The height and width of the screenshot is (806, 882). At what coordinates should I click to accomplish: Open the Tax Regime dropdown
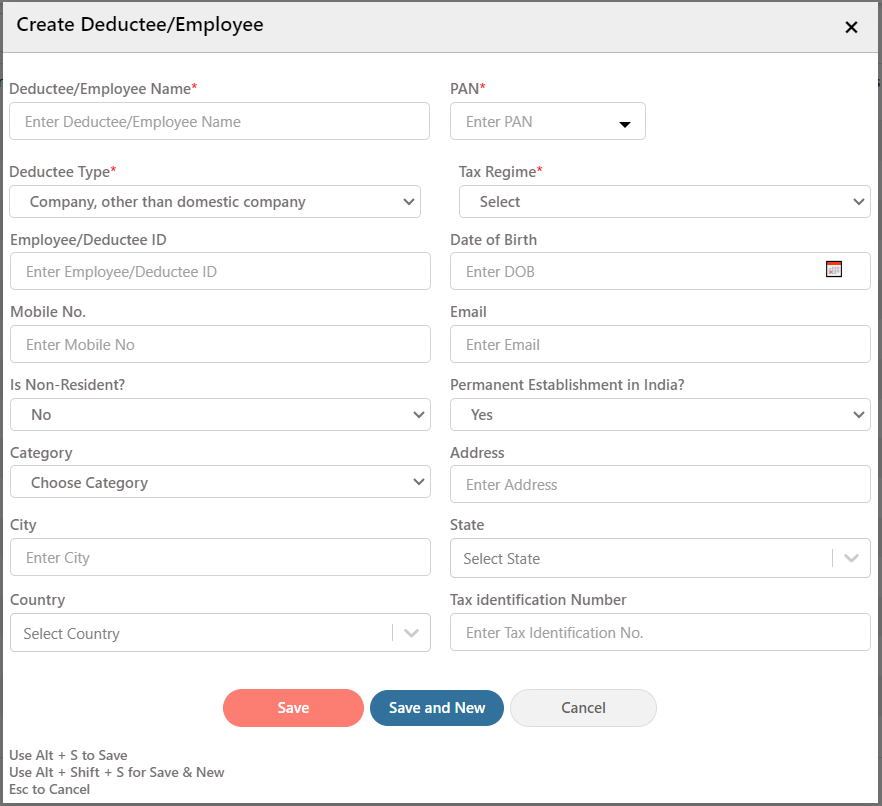665,201
